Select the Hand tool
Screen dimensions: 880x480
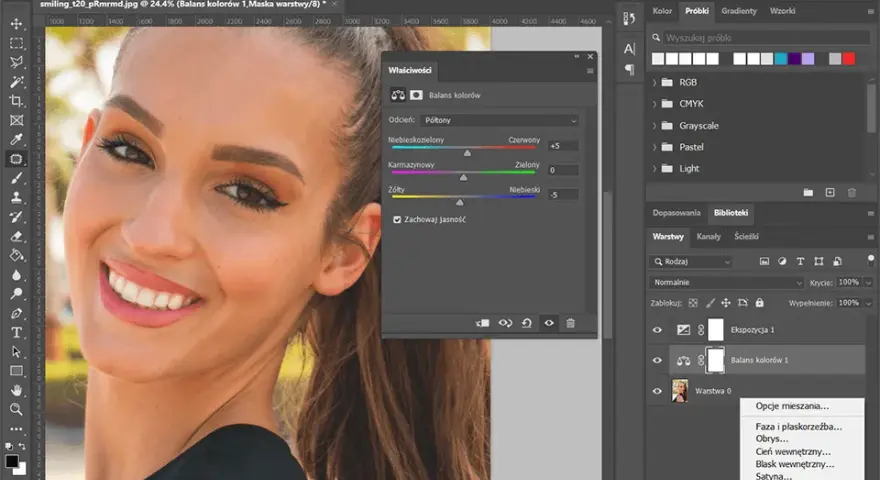click(x=16, y=390)
